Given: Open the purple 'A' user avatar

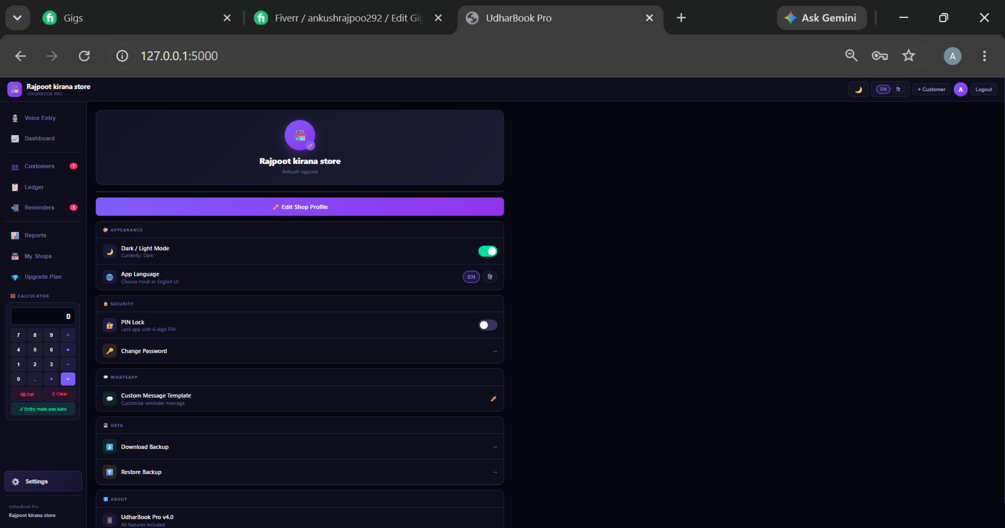Looking at the screenshot, I should [x=960, y=90].
